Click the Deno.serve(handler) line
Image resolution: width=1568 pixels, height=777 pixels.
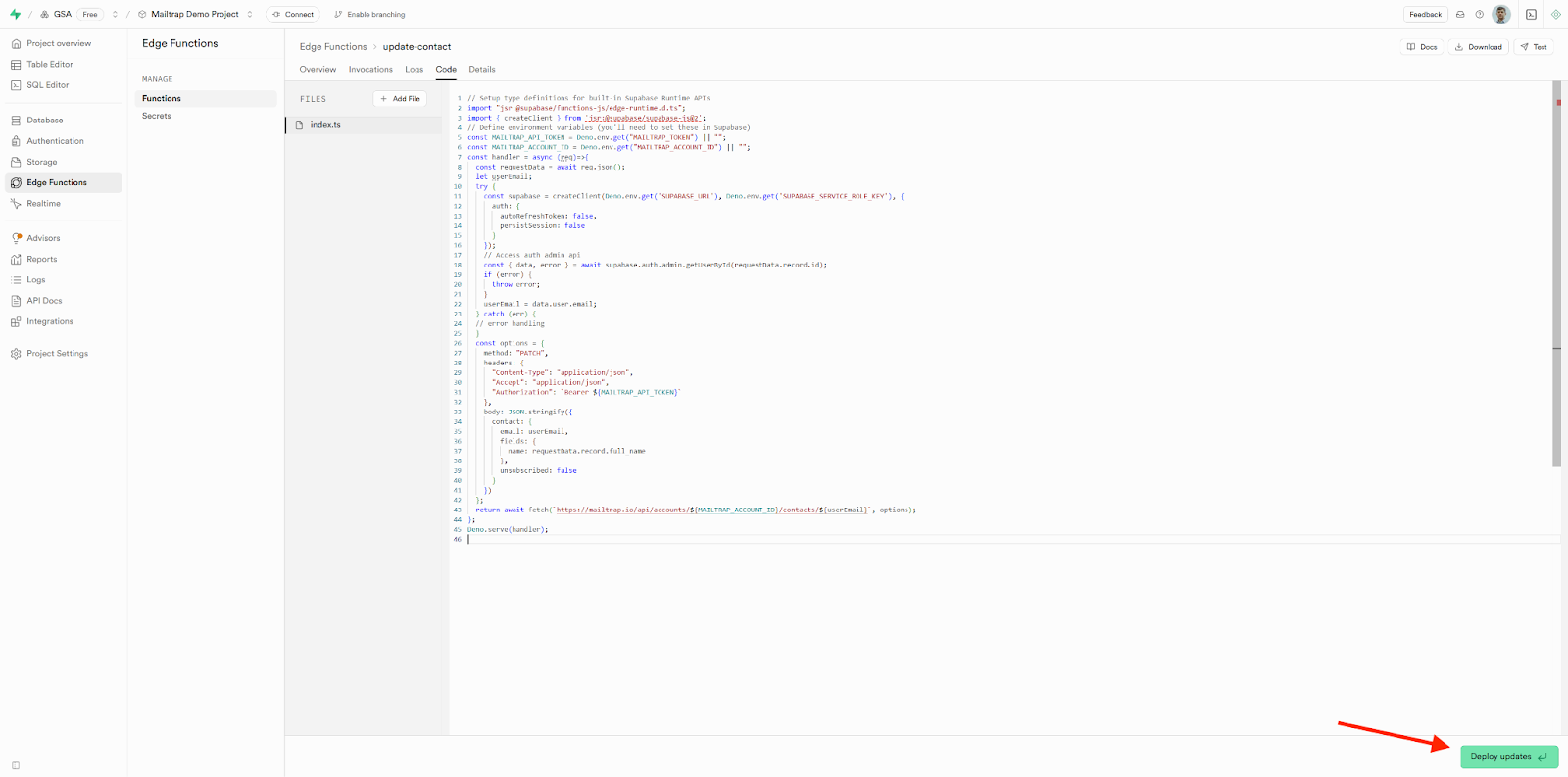click(x=508, y=529)
